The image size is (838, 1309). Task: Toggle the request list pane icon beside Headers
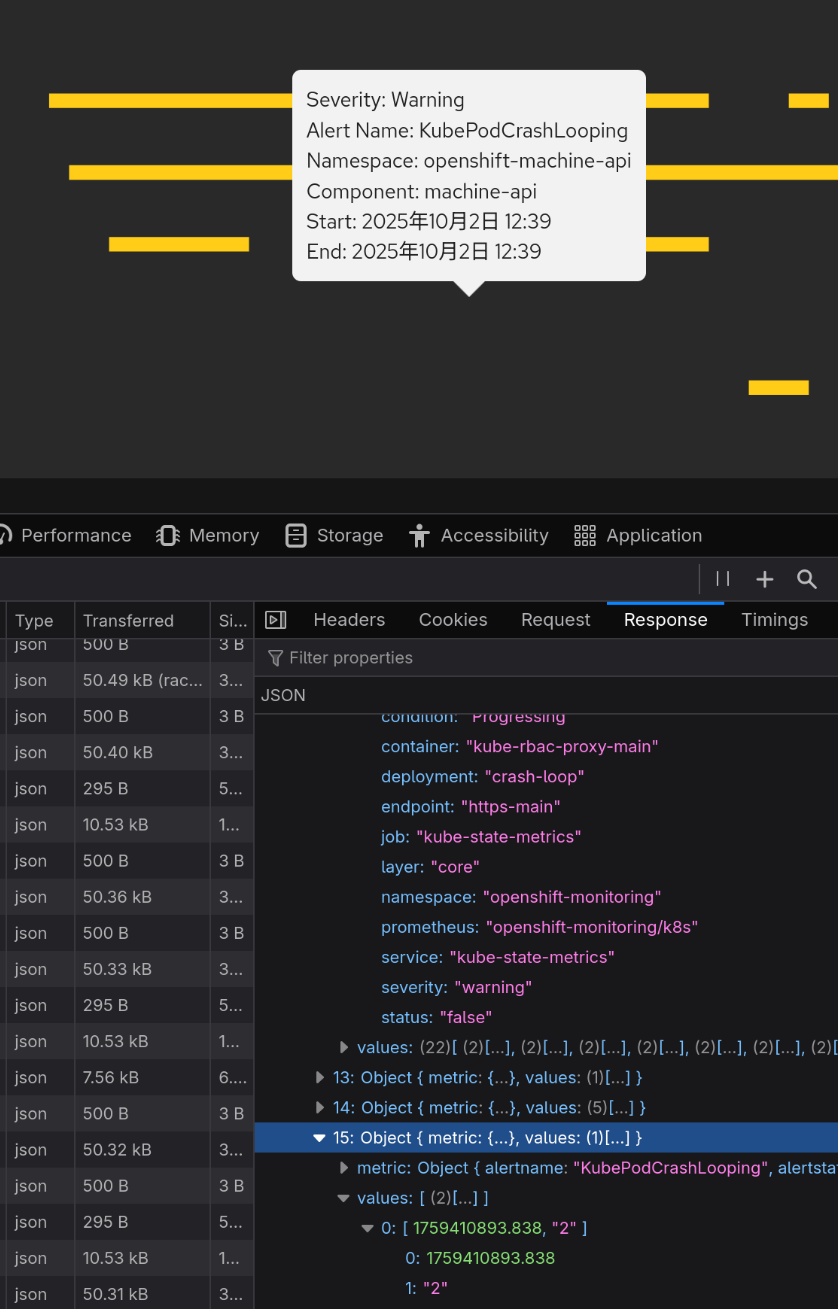pyautogui.click(x=276, y=620)
